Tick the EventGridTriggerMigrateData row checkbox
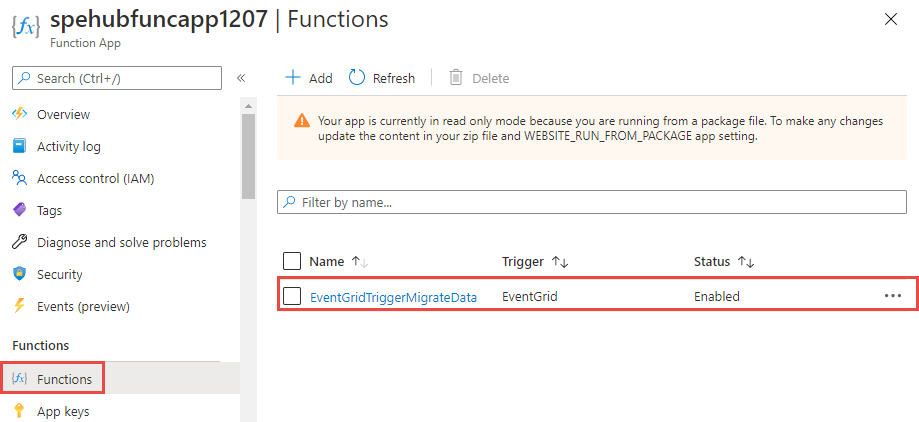Screen dimensions: 919x422 point(292,296)
